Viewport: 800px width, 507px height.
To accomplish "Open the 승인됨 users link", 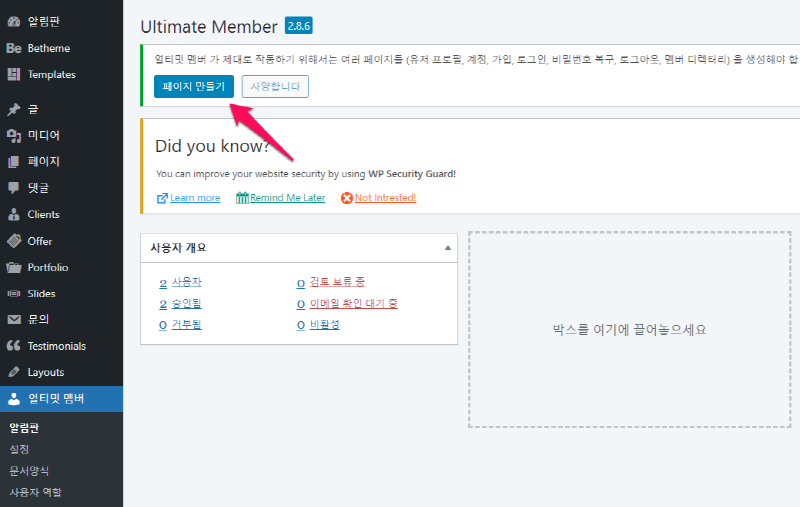I will [x=186, y=304].
